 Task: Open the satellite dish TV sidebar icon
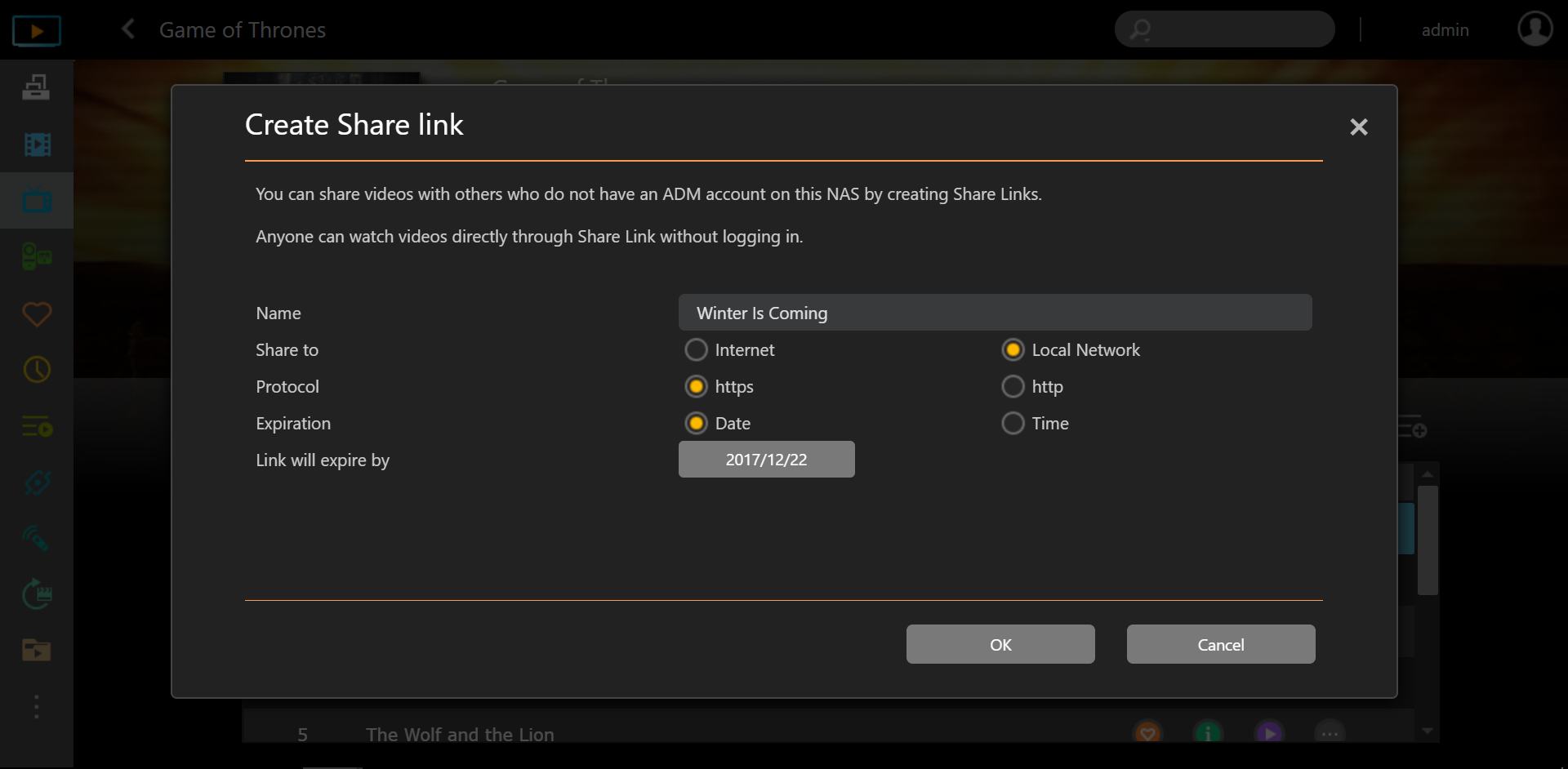click(x=37, y=539)
